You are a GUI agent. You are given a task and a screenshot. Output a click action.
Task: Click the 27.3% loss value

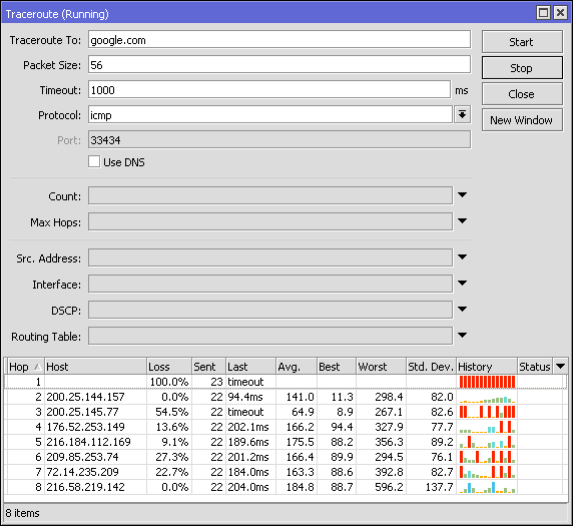(172, 457)
